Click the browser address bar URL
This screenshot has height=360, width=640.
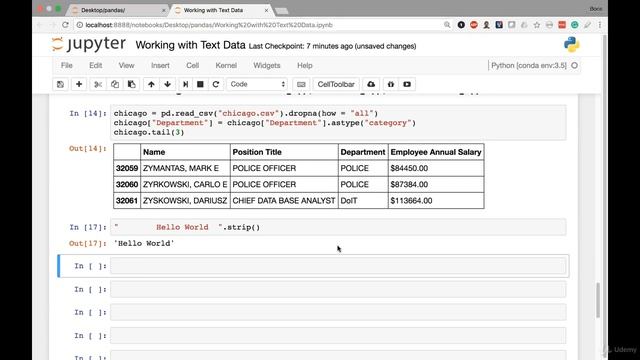[209, 25]
